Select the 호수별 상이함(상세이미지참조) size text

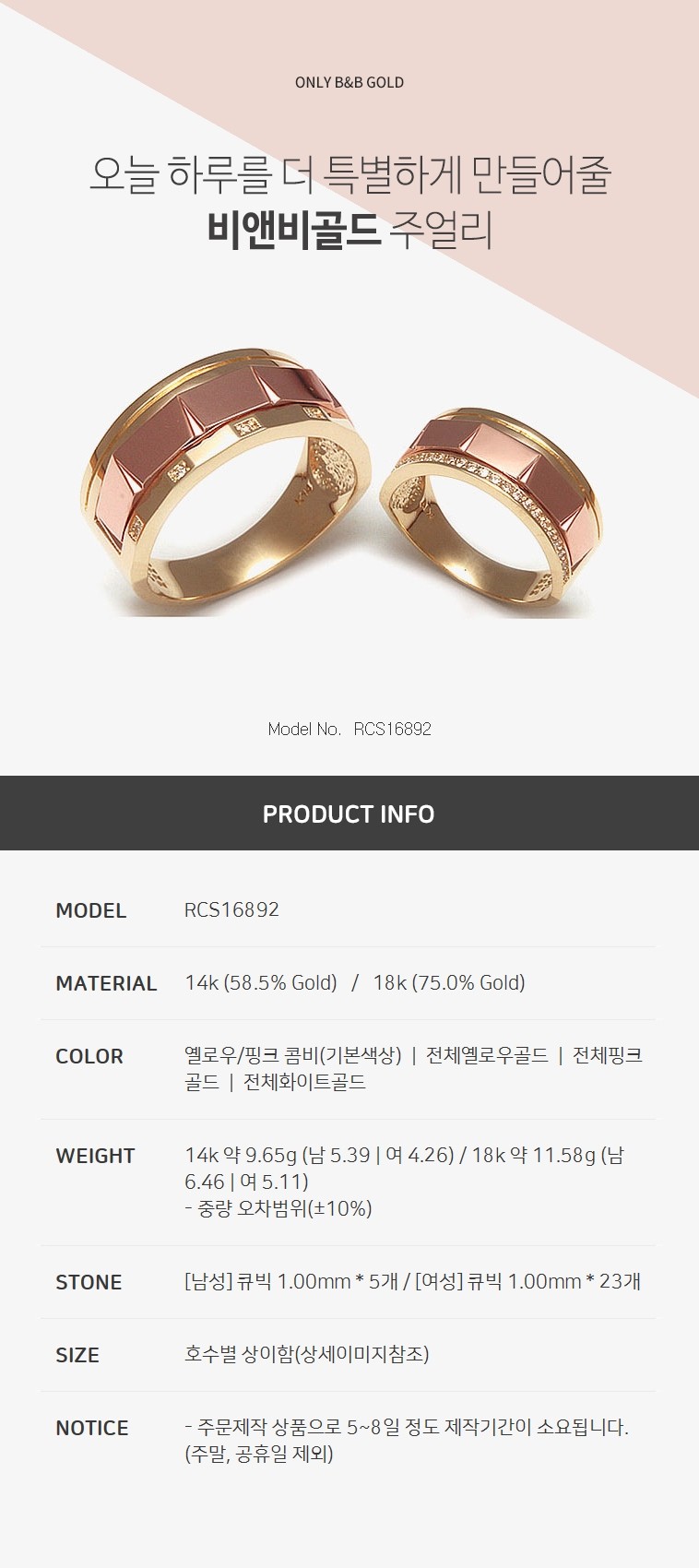(x=307, y=1354)
